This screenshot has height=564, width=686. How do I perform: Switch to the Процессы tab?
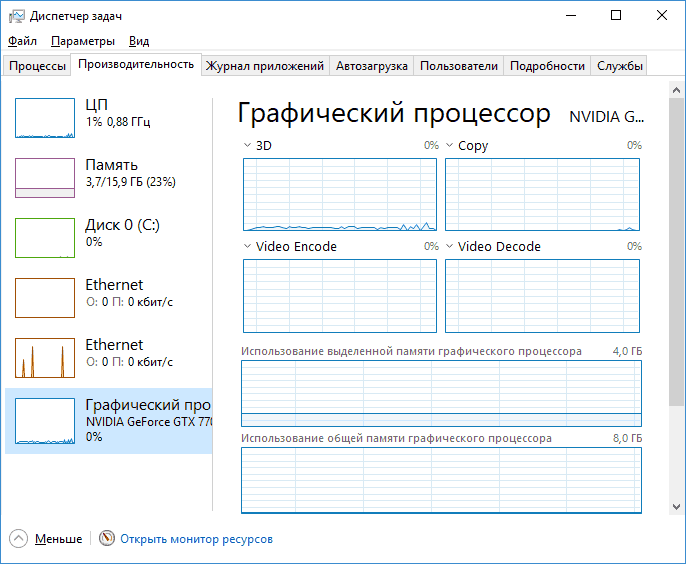[x=37, y=66]
